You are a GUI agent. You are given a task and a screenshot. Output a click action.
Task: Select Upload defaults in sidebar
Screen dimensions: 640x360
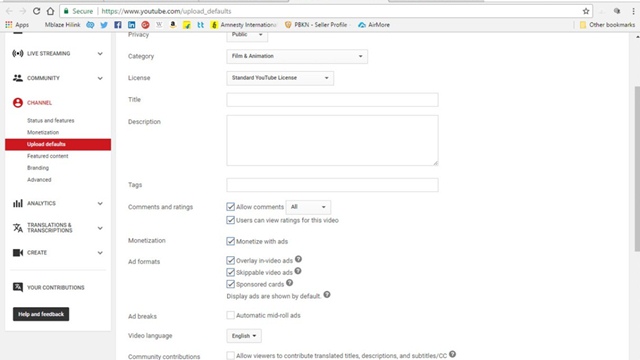coord(58,144)
